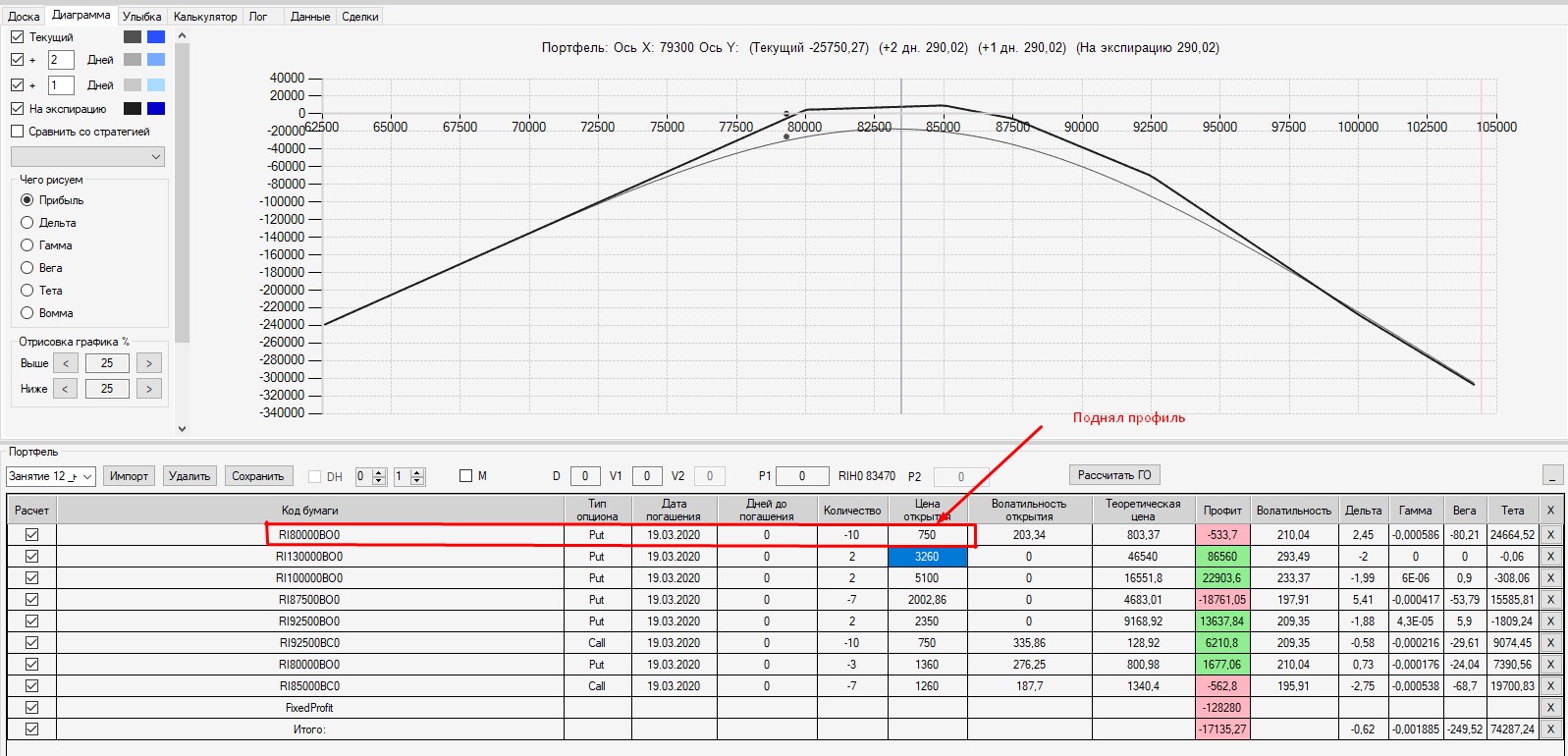This screenshot has width=1568, height=756.
Task: Decrement the spinner showing 1 in the portfolio toolbar
Action: coord(417,481)
